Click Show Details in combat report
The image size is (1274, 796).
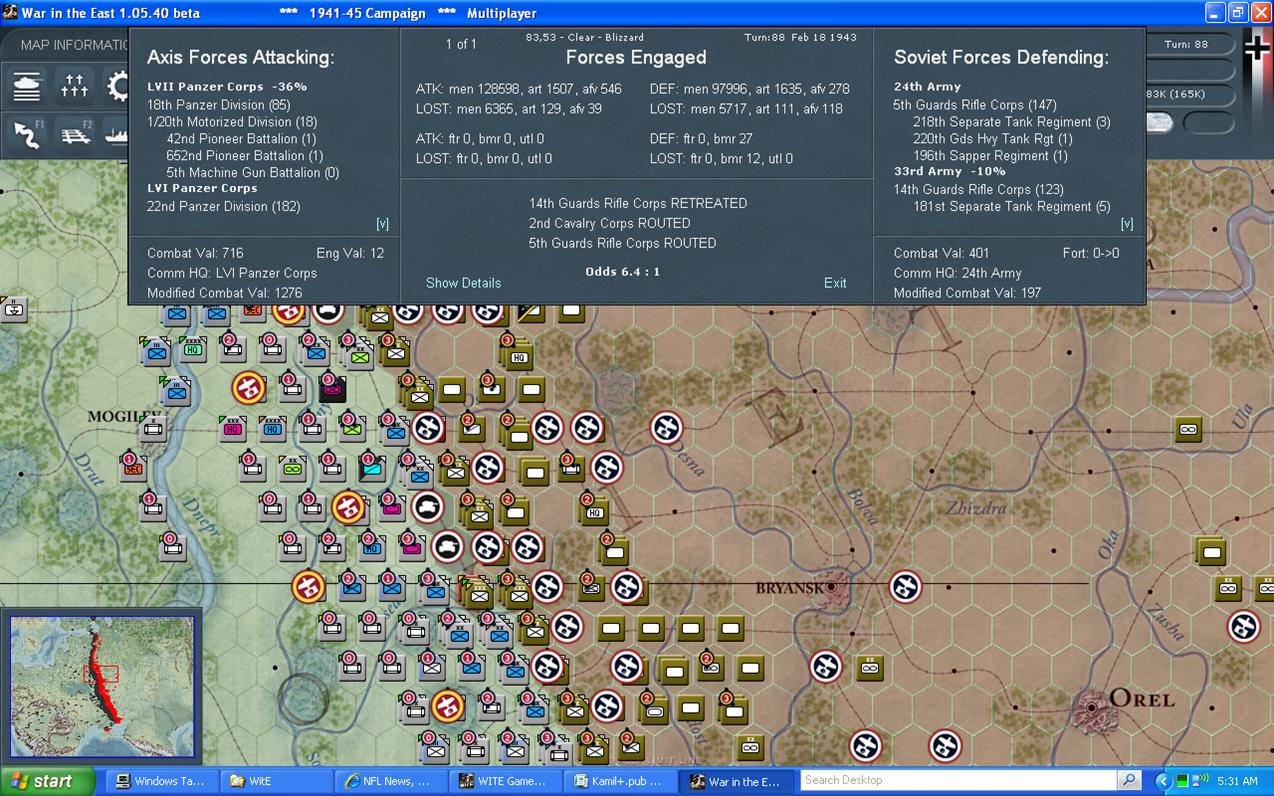pos(463,283)
